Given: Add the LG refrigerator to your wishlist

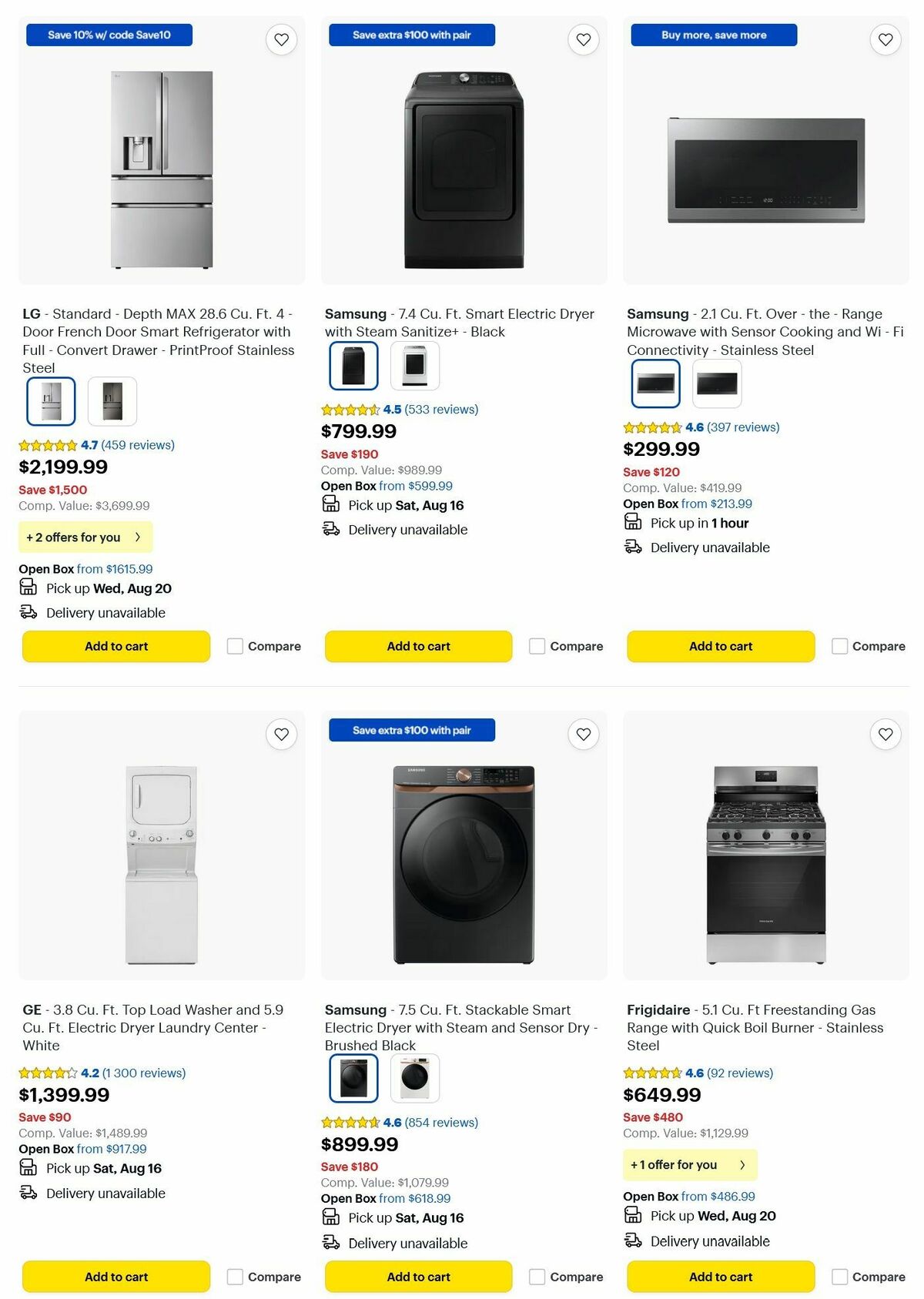Looking at the screenshot, I should [x=281, y=39].
